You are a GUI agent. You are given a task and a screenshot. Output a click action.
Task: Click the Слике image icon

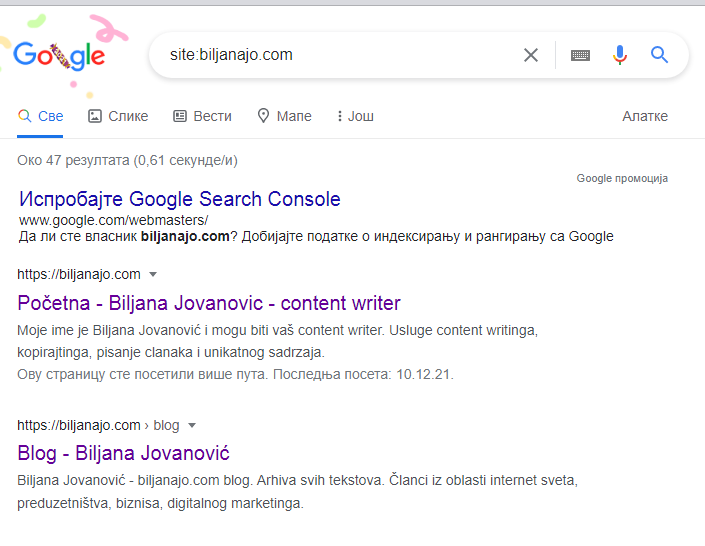(x=94, y=116)
